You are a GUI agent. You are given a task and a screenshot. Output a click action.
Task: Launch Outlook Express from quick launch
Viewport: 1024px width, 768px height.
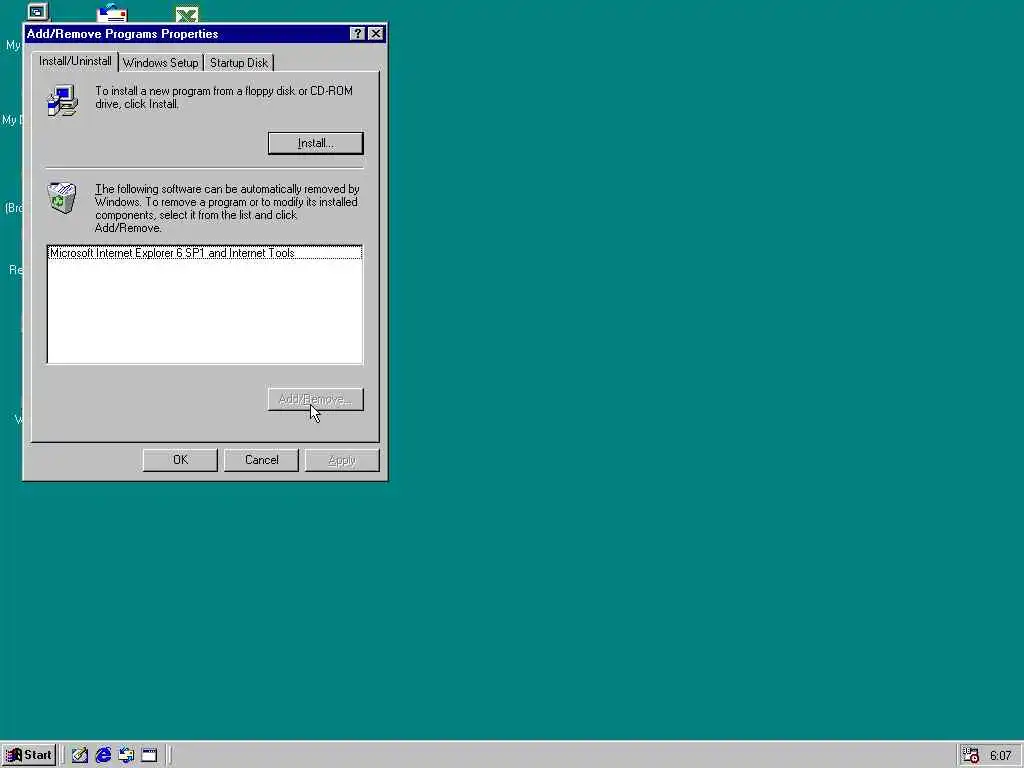tap(126, 755)
